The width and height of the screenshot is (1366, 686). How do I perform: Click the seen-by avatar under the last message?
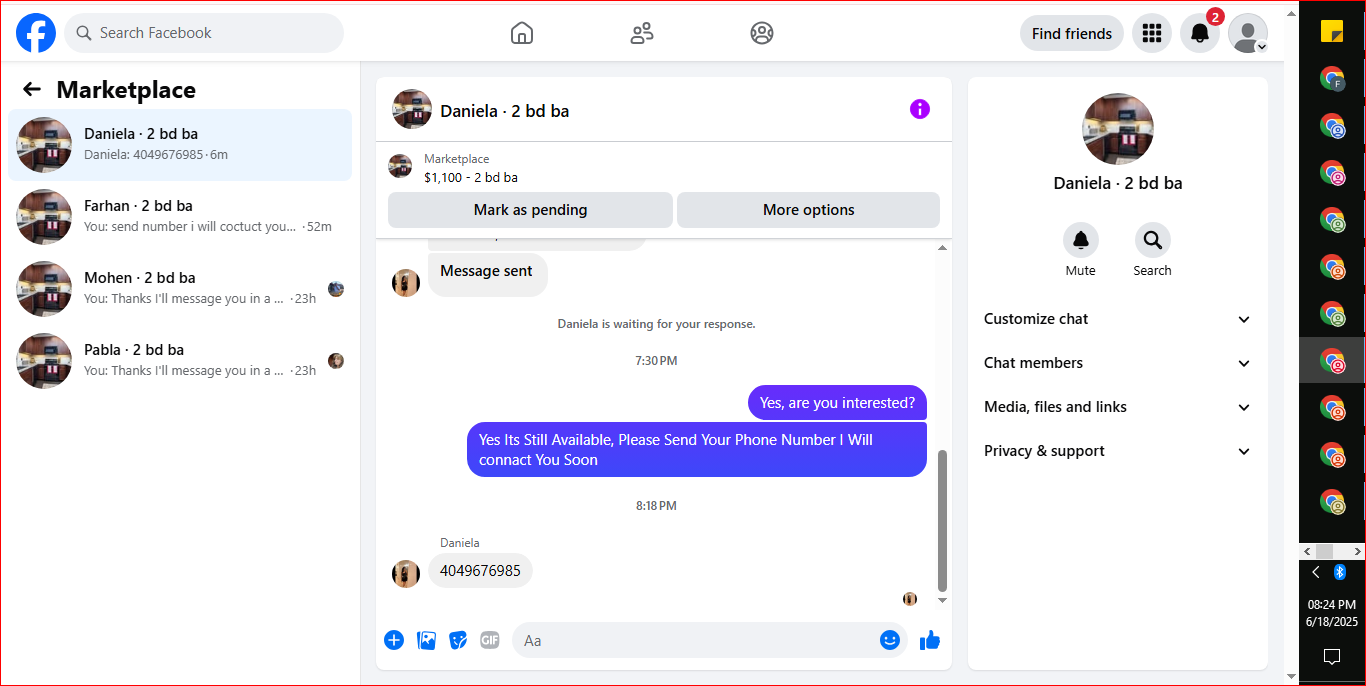(910, 599)
